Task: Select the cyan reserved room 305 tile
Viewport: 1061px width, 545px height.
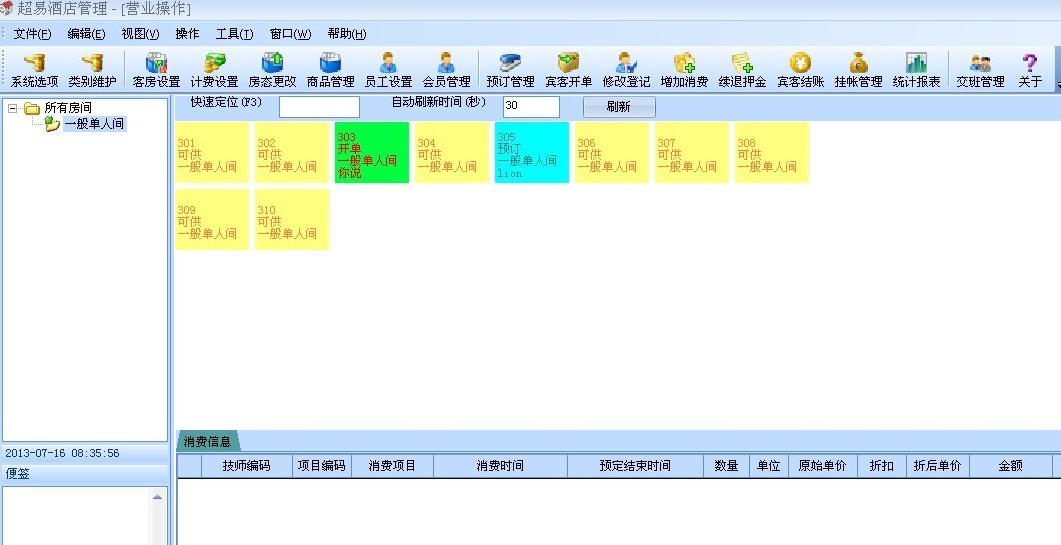Action: click(532, 153)
